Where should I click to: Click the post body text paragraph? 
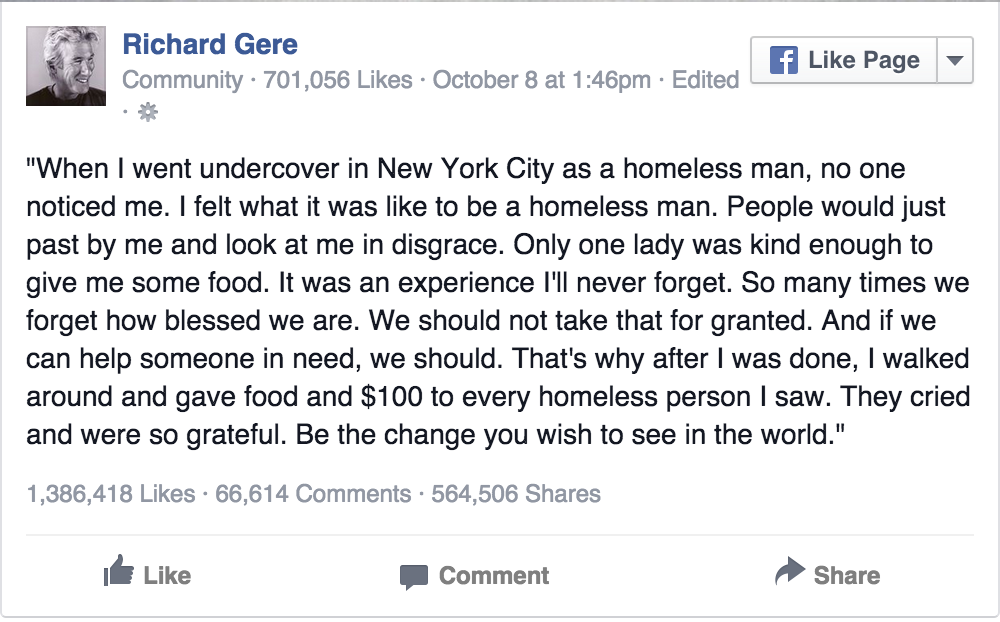(498, 302)
